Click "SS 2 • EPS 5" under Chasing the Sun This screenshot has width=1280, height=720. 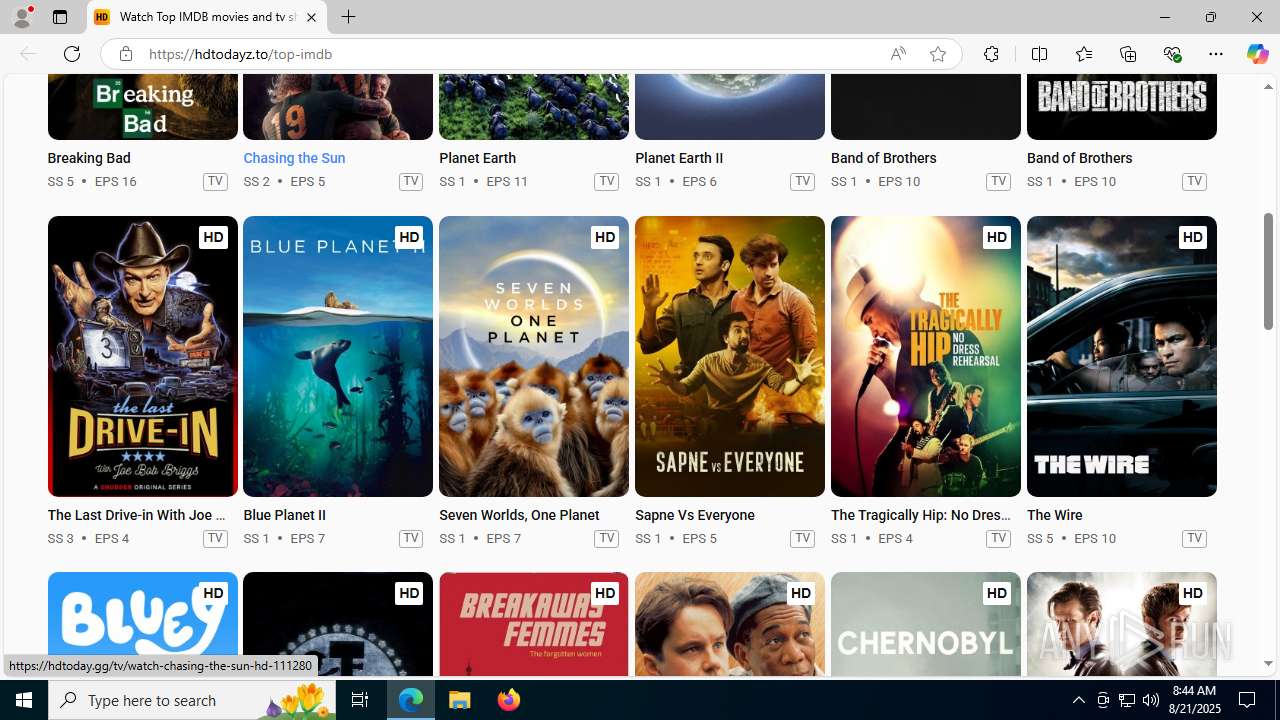point(284,181)
